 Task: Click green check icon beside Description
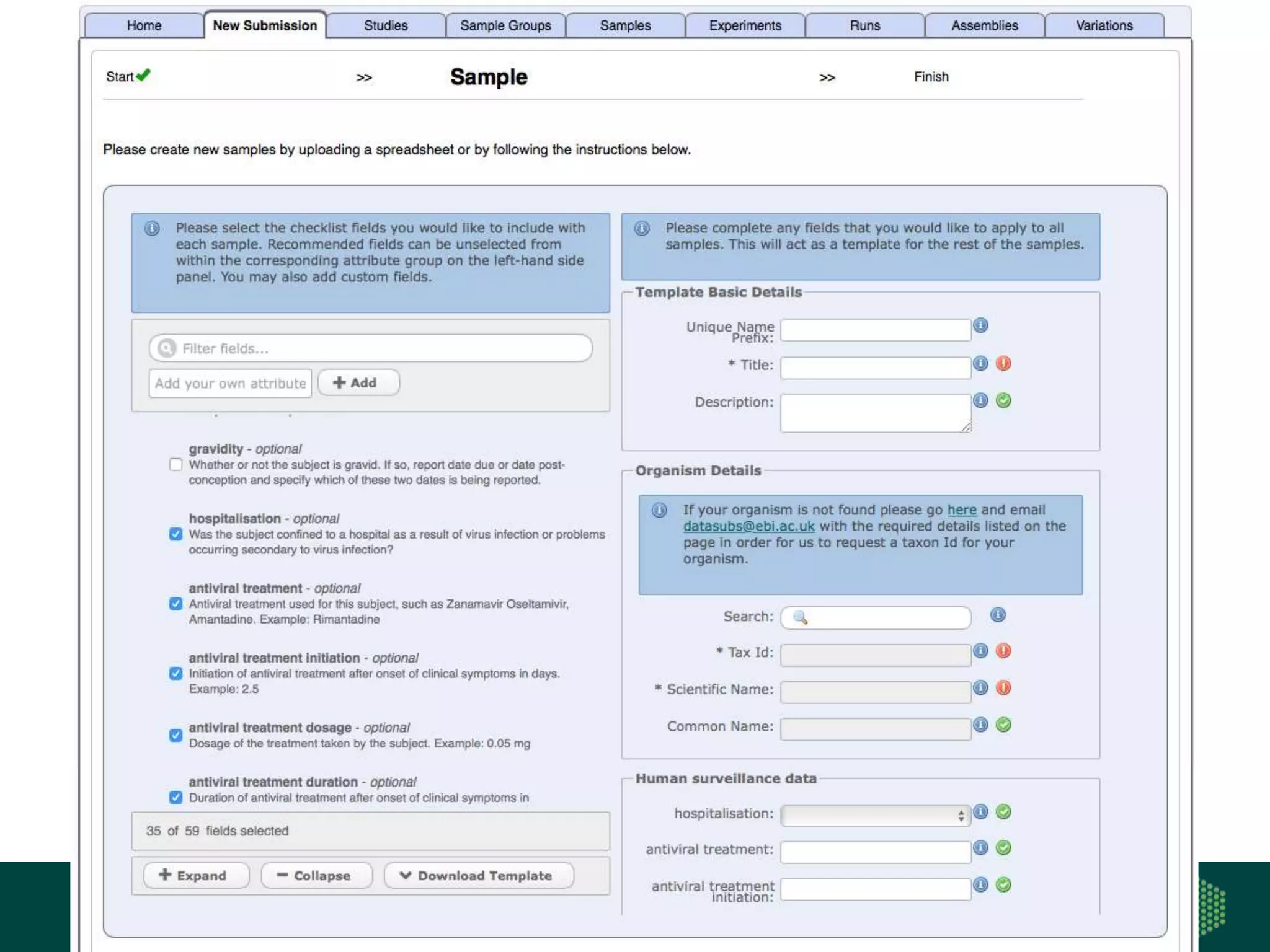click(x=1003, y=400)
